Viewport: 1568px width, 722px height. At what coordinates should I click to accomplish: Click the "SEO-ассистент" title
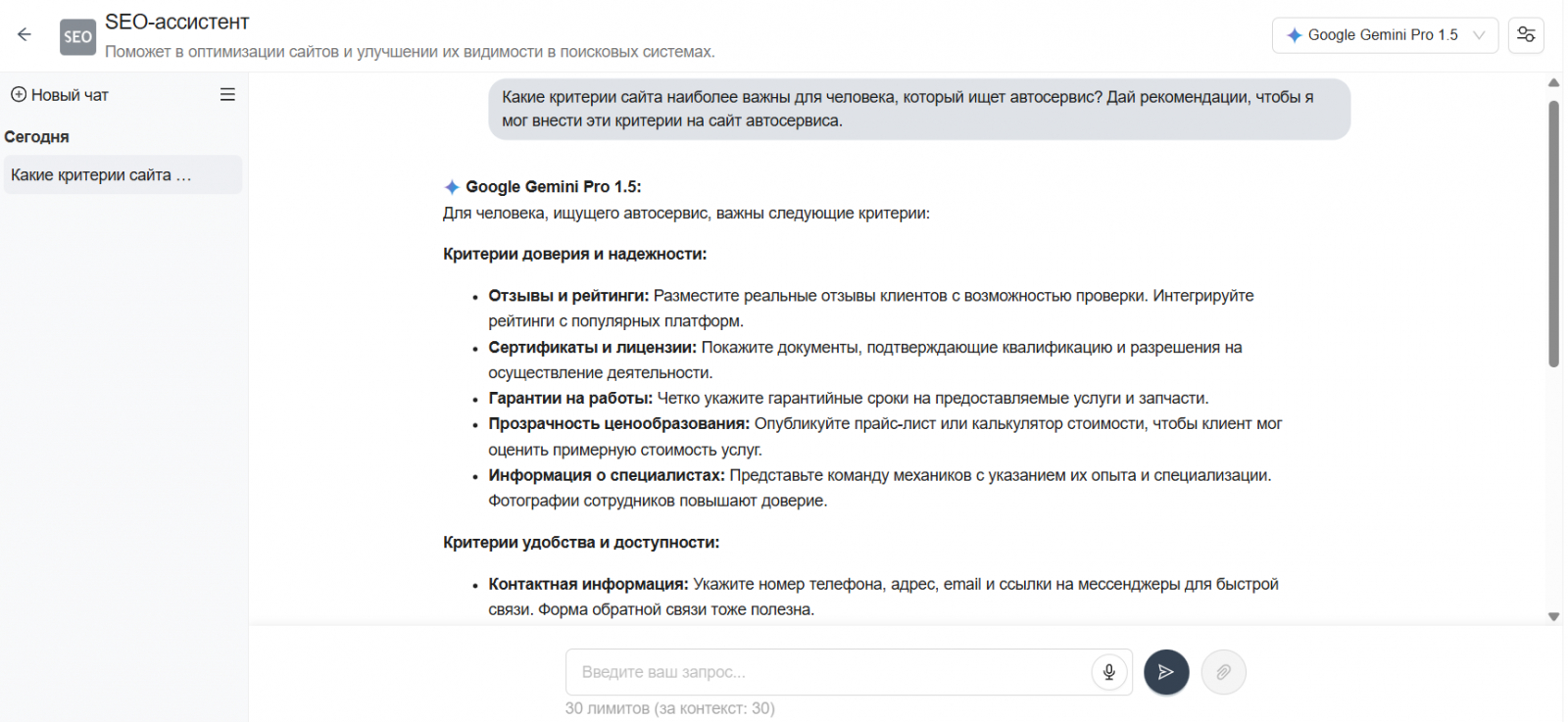(177, 22)
